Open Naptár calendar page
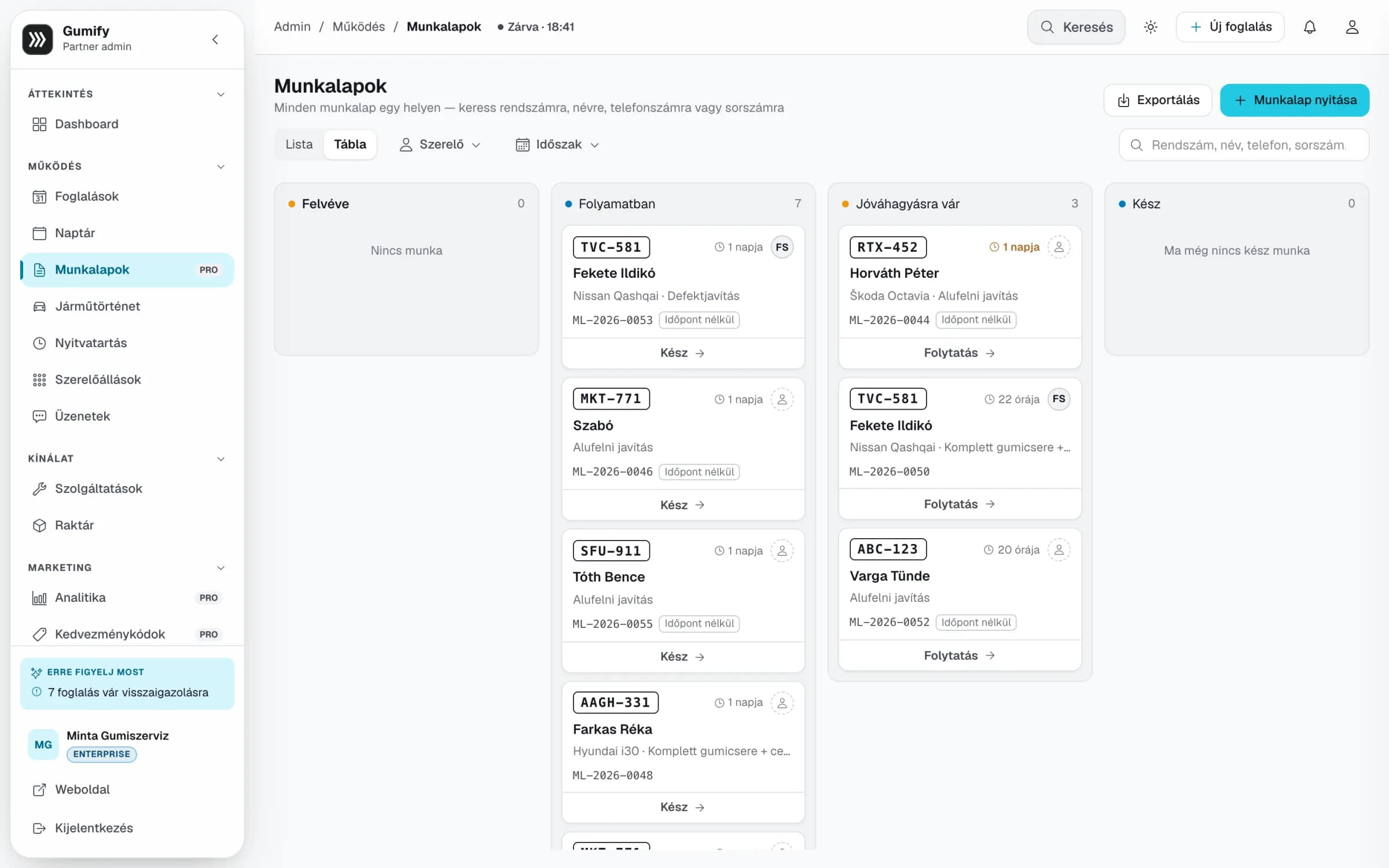The height and width of the screenshot is (868, 1389). click(127, 233)
